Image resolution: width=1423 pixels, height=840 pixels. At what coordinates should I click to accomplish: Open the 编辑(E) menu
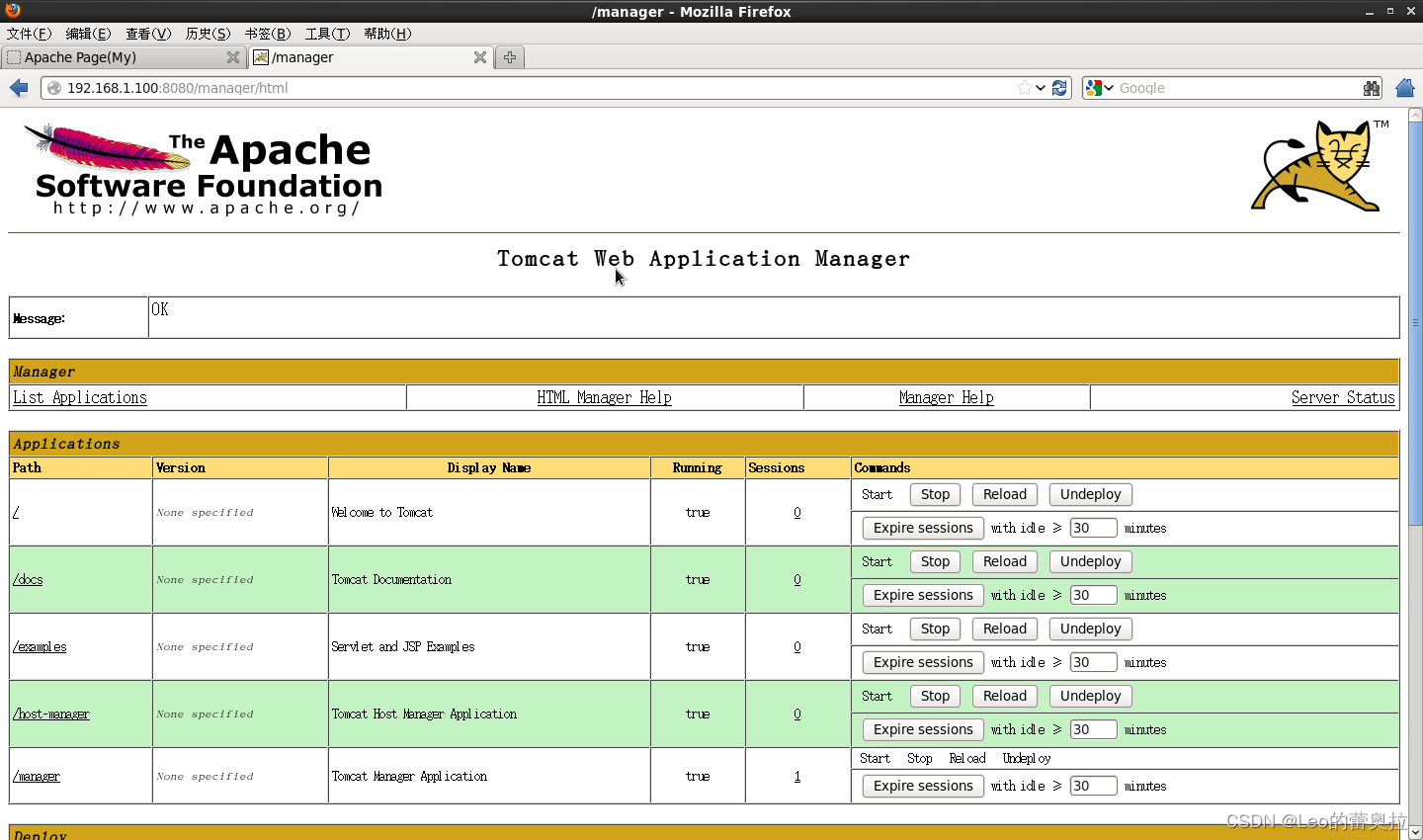(89, 34)
